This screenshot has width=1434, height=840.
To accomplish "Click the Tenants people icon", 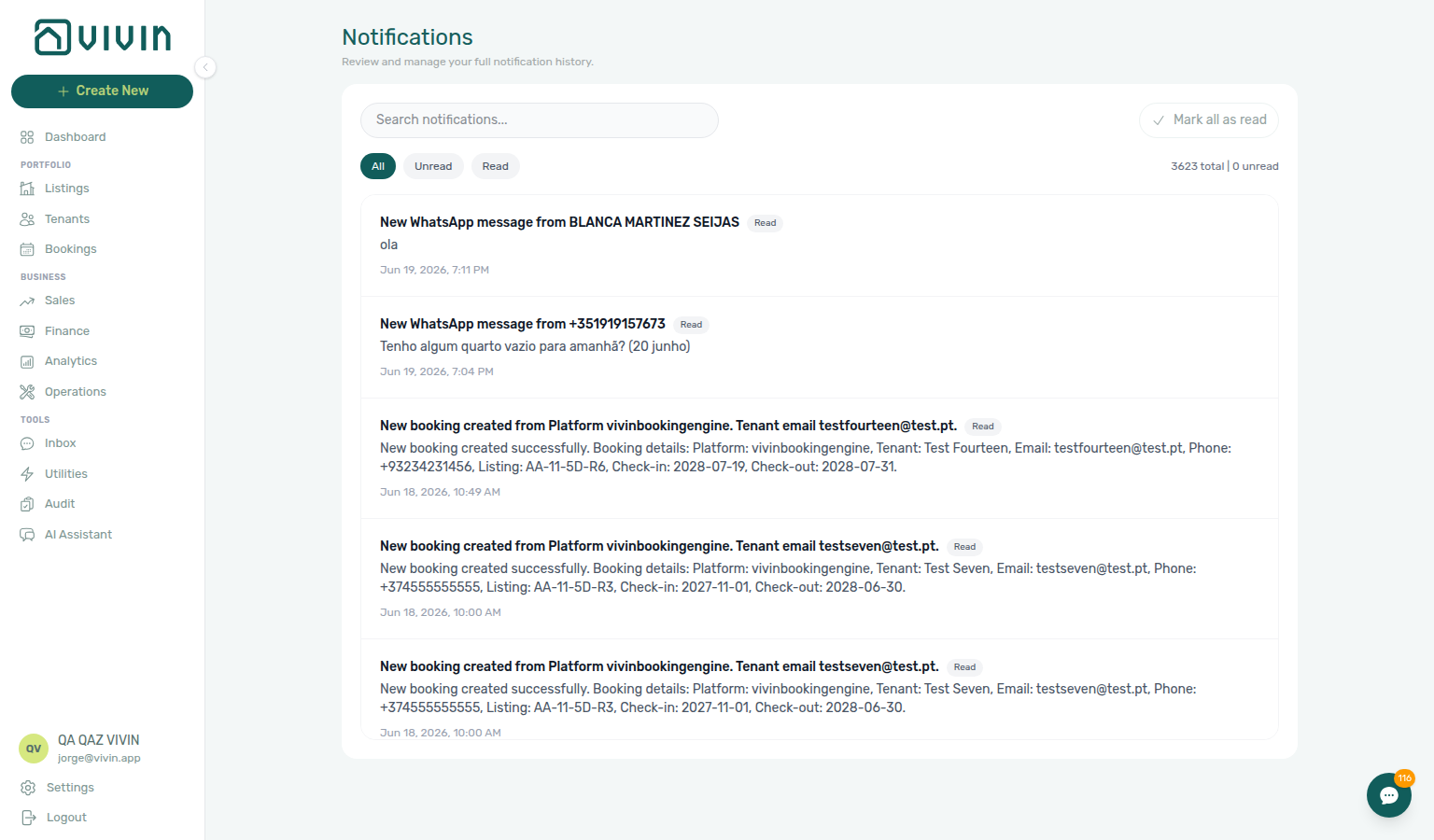I will 27,219.
